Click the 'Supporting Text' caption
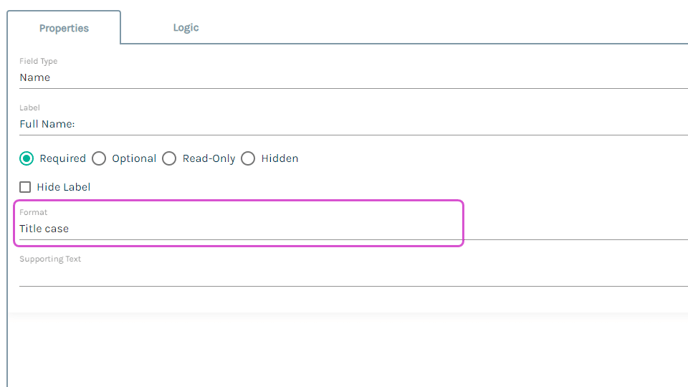The height and width of the screenshot is (387, 688). click(50, 259)
